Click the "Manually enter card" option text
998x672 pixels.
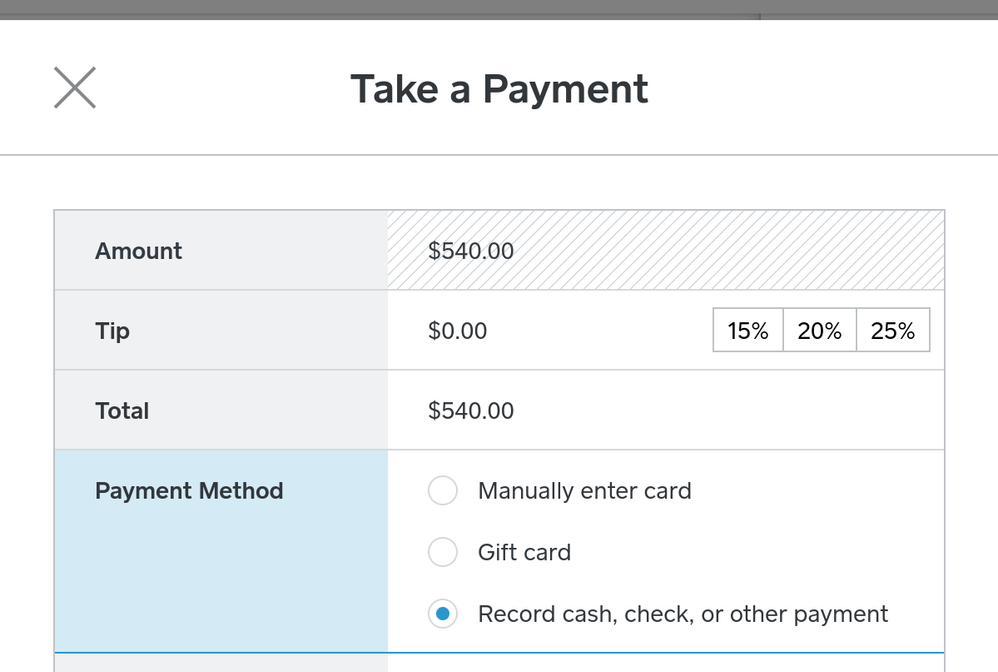[x=585, y=491]
